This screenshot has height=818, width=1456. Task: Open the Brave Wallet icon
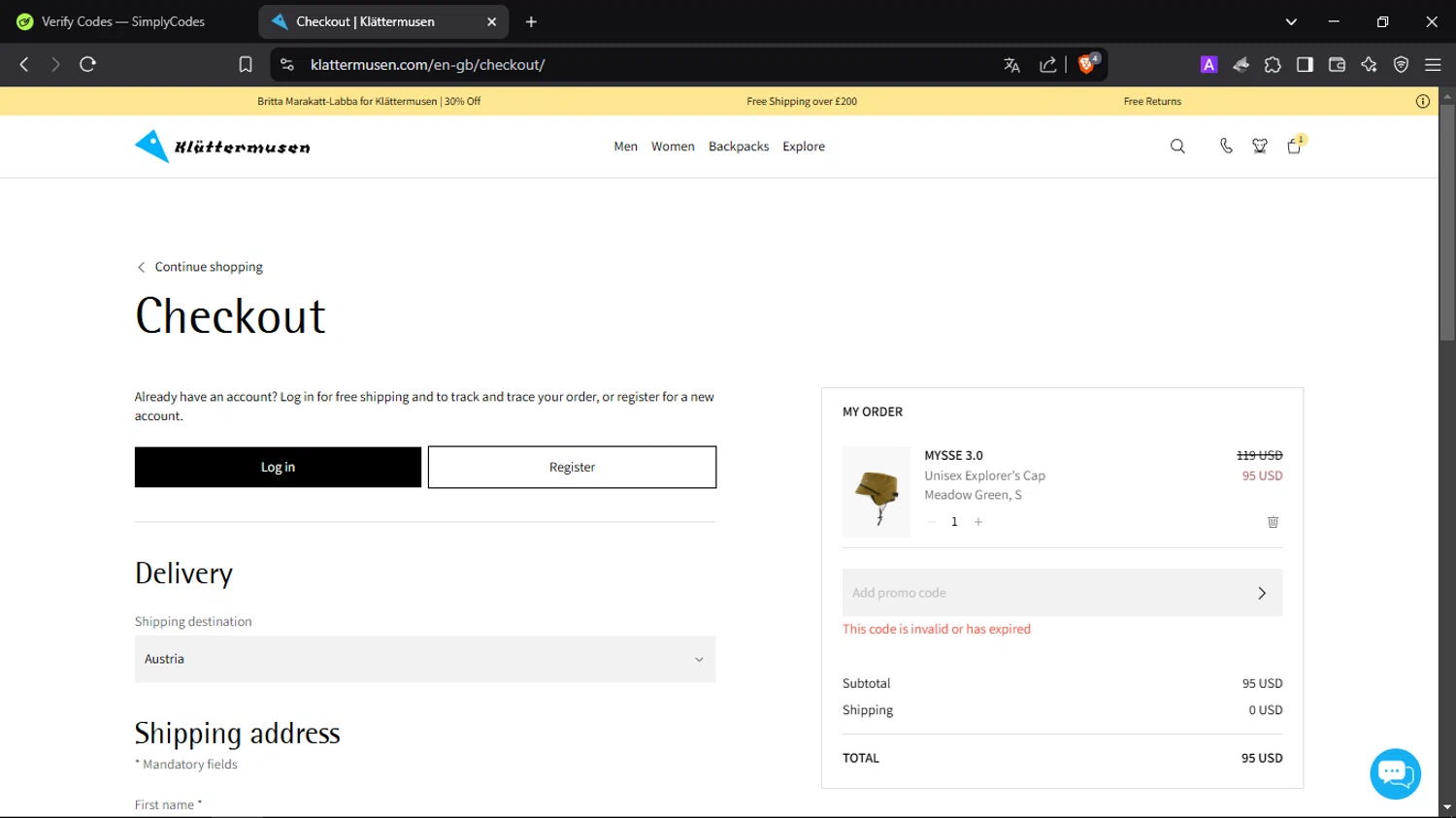click(1337, 64)
